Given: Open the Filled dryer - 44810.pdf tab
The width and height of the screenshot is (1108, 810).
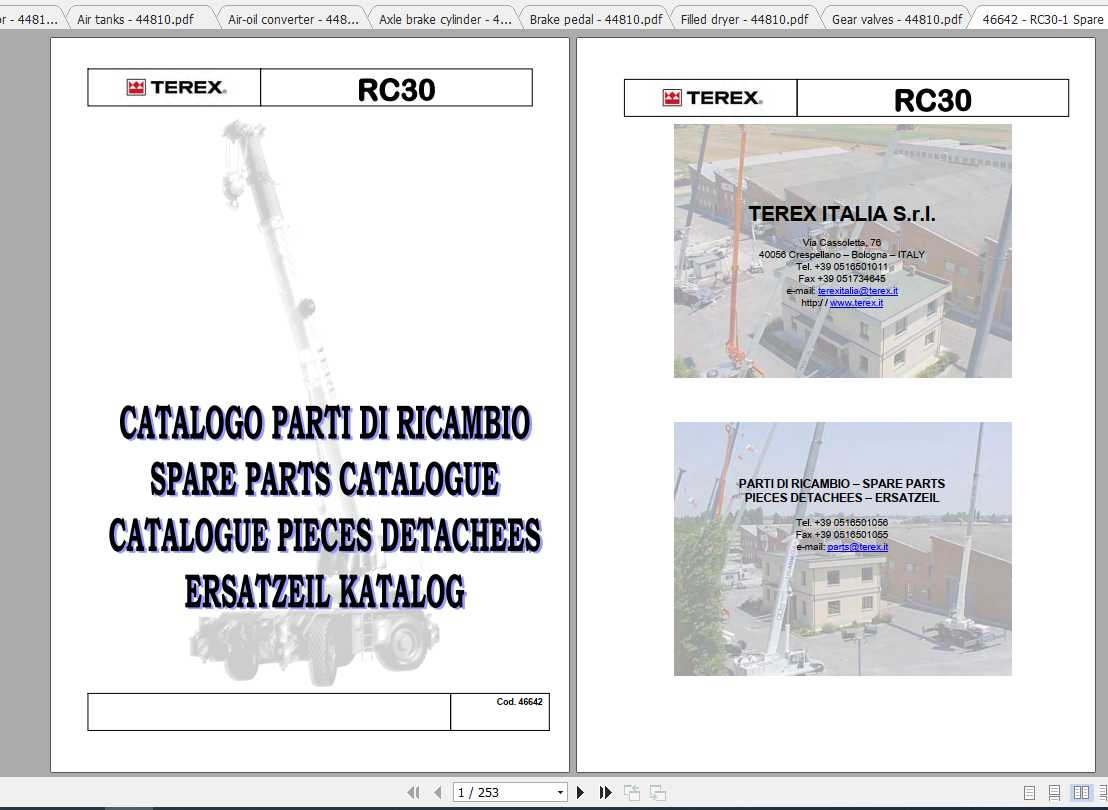Looking at the screenshot, I should (x=744, y=19).
